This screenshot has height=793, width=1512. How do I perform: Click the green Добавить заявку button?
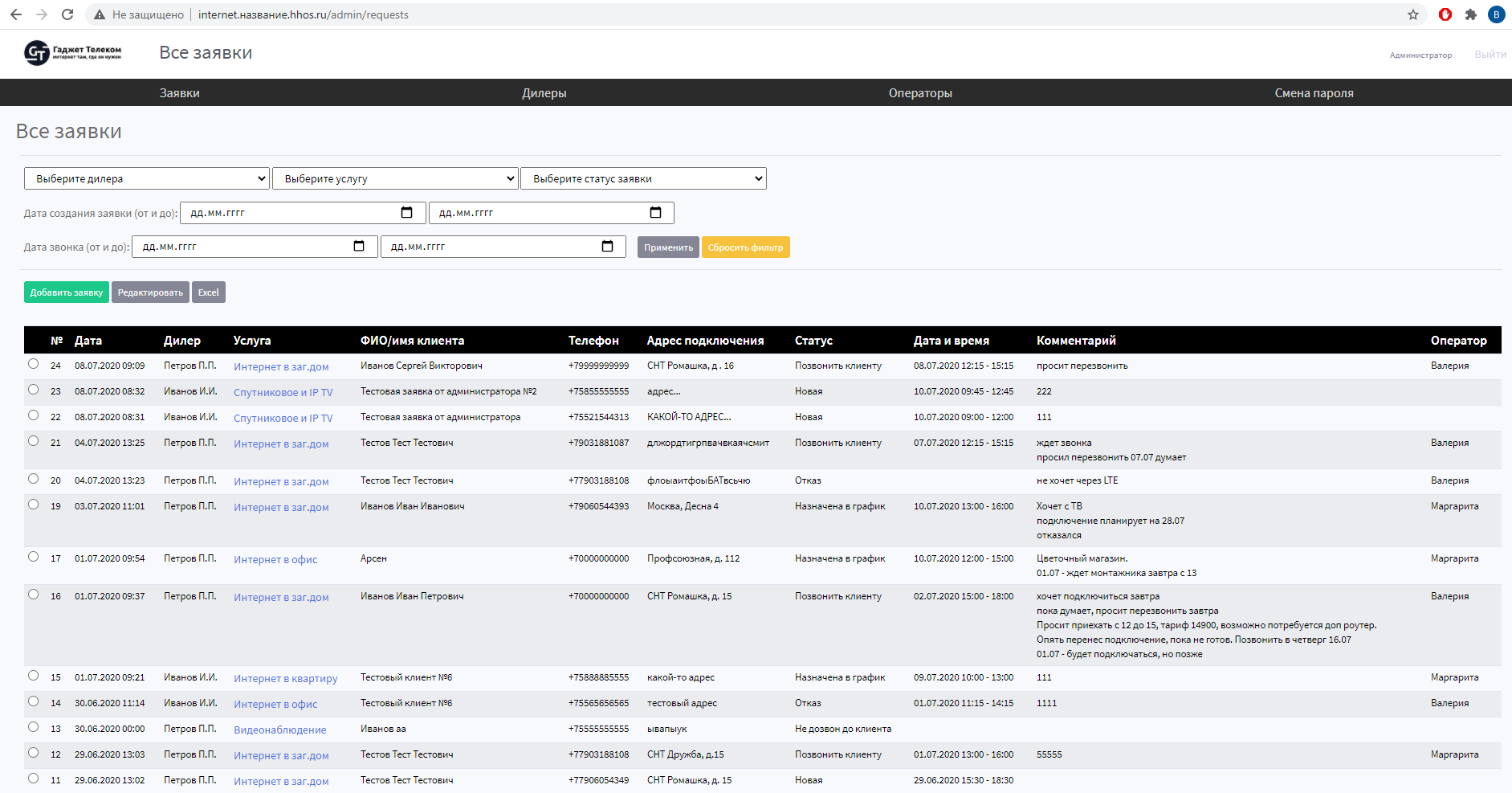click(x=67, y=292)
